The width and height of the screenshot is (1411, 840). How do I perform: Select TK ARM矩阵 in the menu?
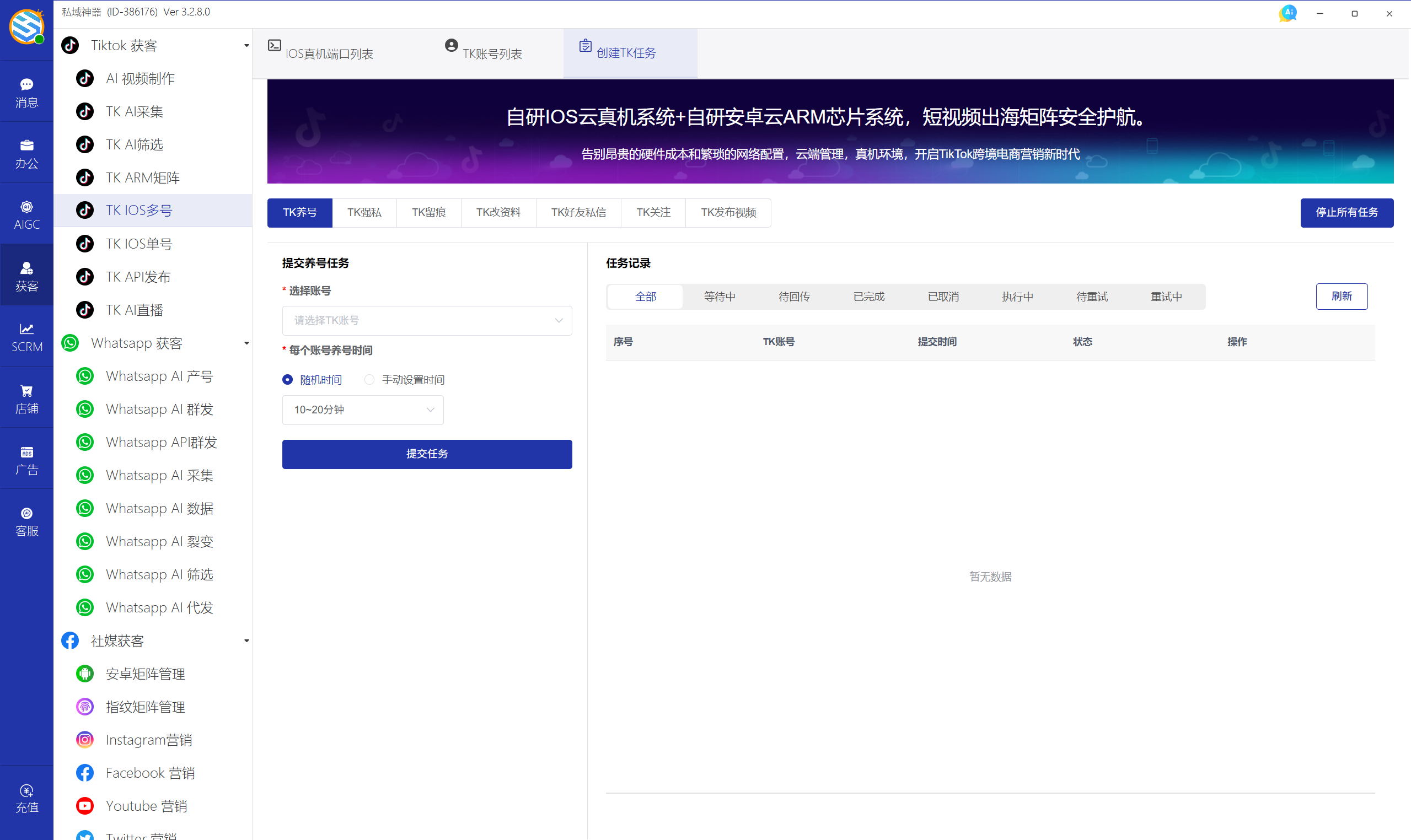pos(142,177)
